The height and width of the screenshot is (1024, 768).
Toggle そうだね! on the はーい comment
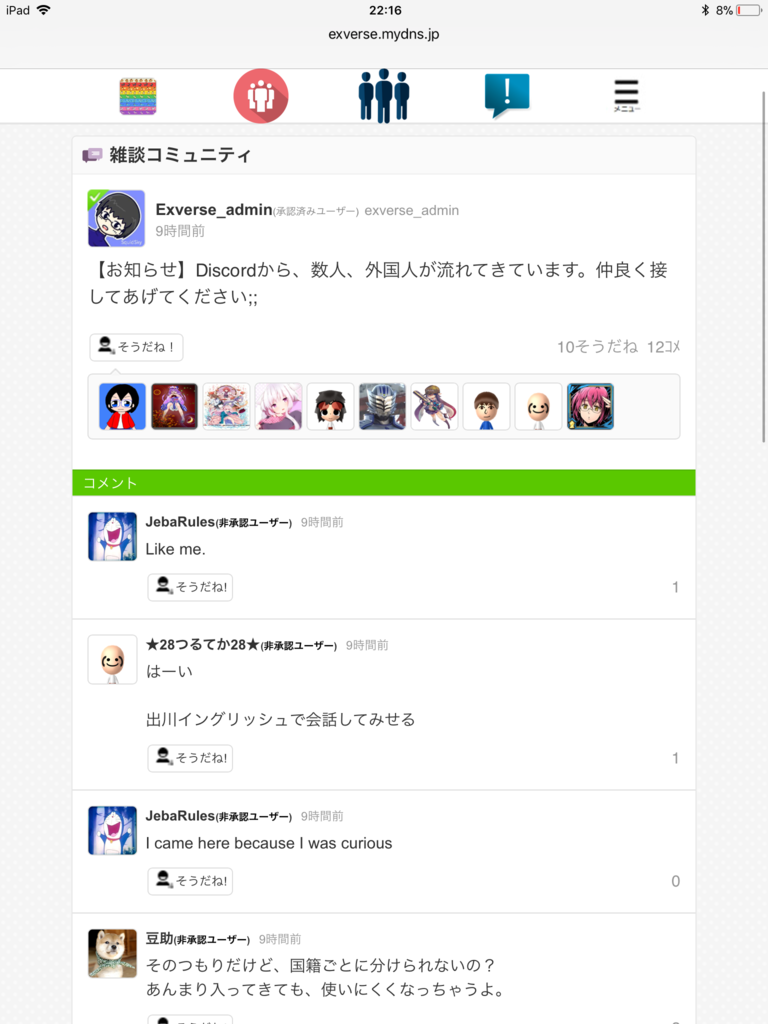(190, 758)
